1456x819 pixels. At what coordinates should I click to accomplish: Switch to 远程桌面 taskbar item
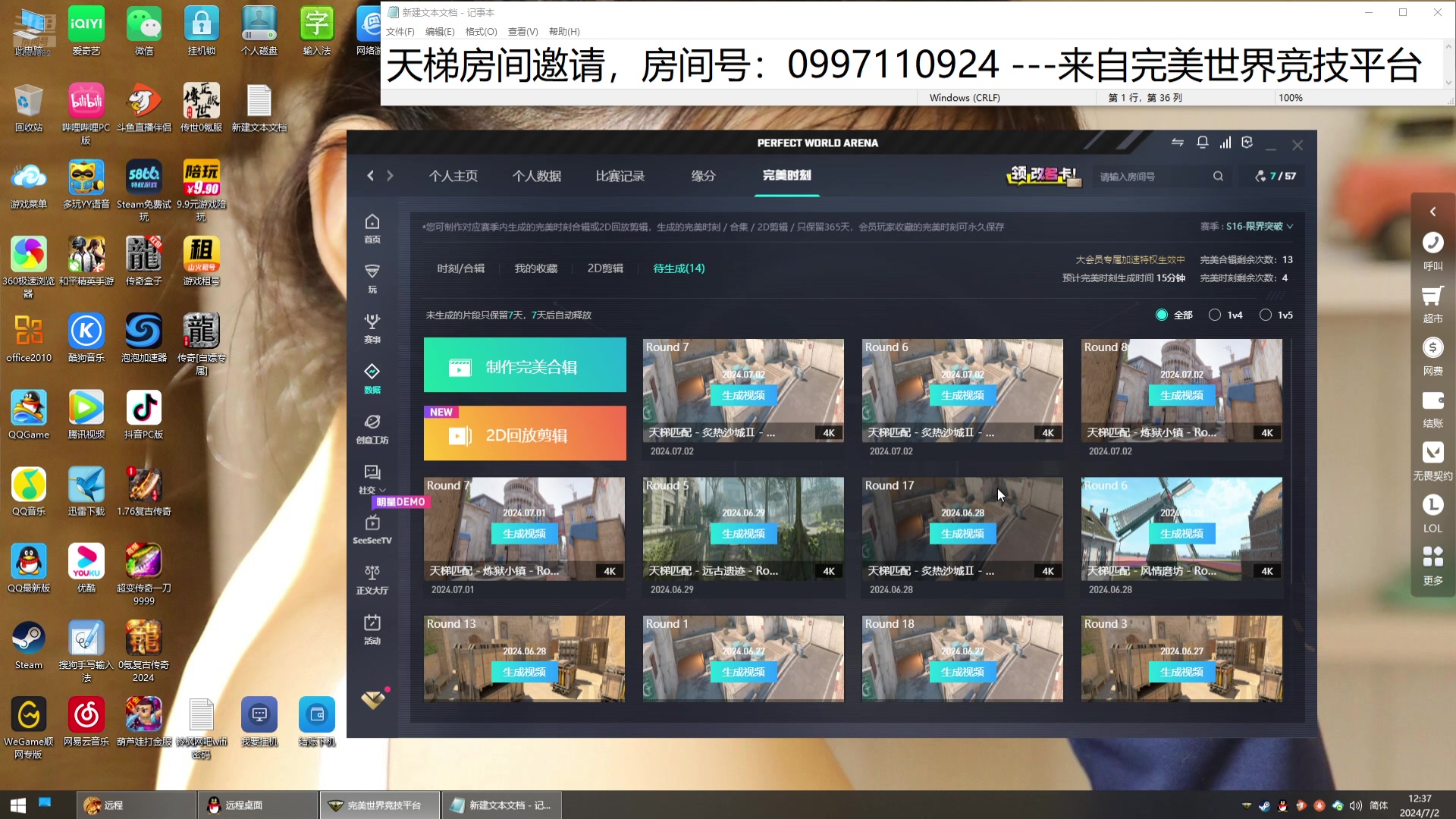(x=257, y=805)
